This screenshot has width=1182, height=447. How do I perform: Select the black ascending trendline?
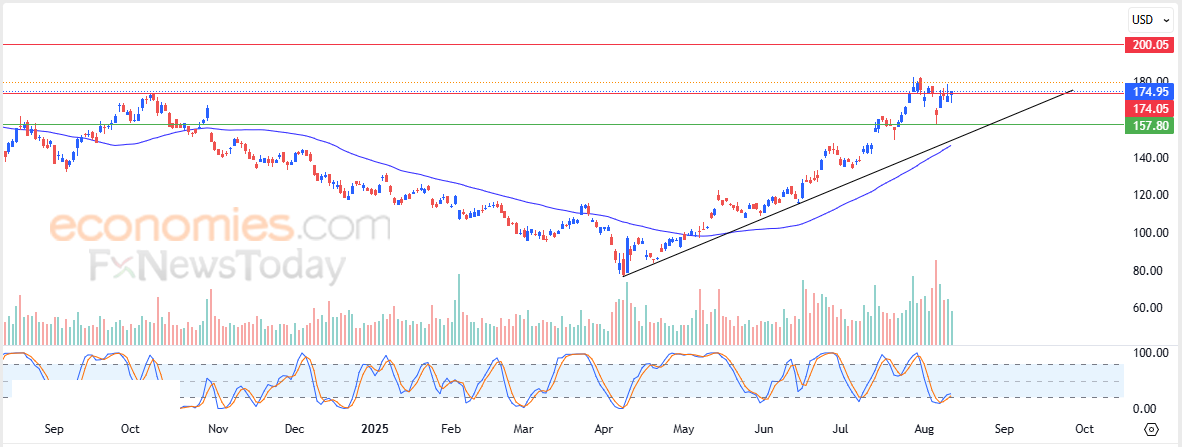(x=848, y=183)
